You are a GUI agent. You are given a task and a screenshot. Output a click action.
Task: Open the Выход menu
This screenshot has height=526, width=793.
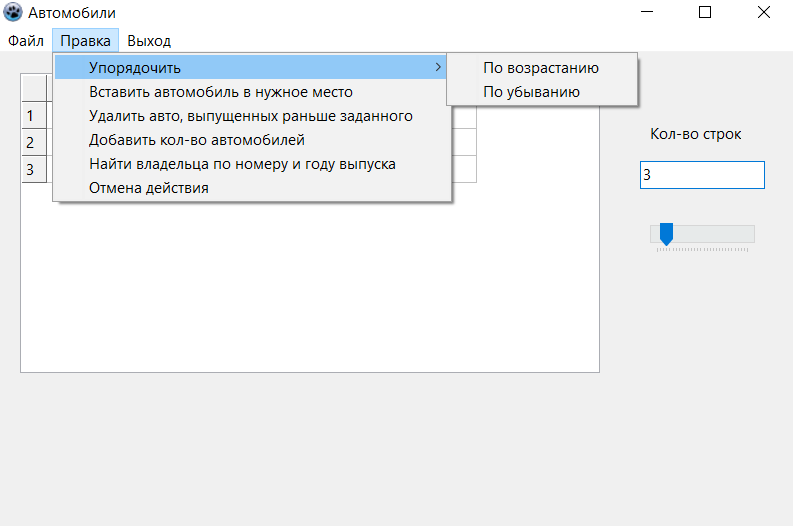tap(149, 40)
